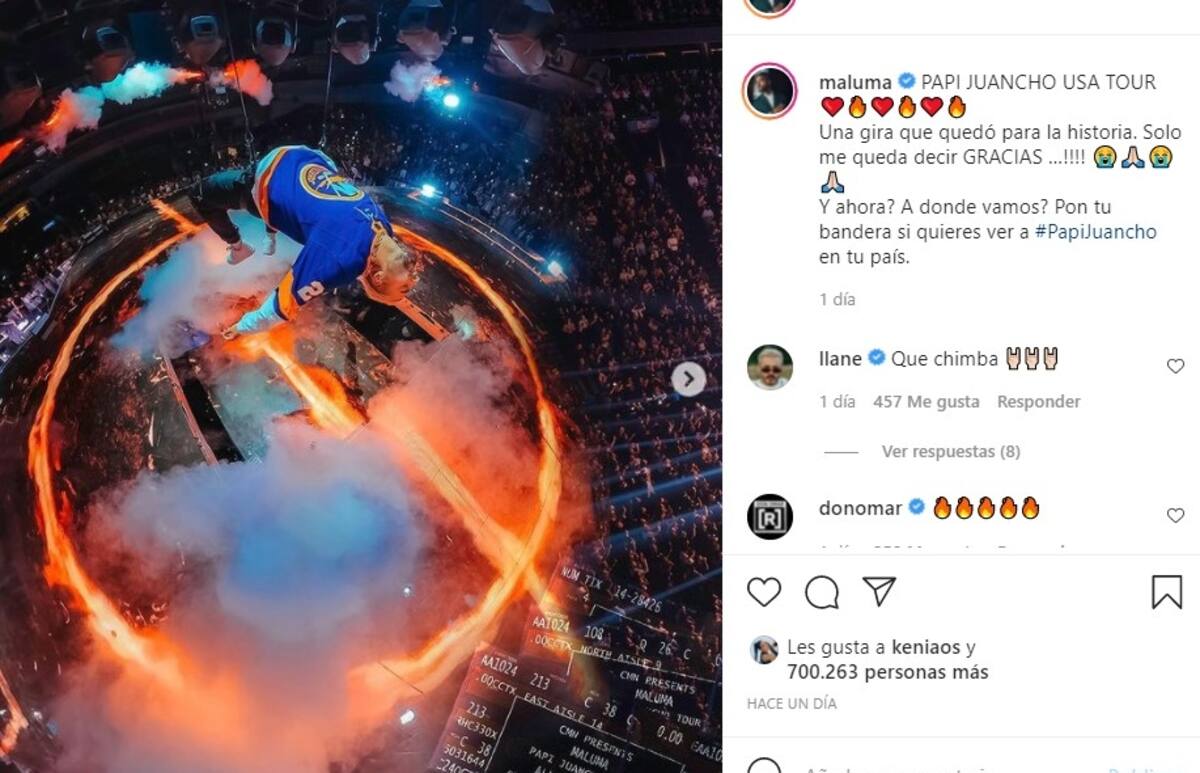Open llane's avatar
The width and height of the screenshot is (1200, 773).
[770, 368]
